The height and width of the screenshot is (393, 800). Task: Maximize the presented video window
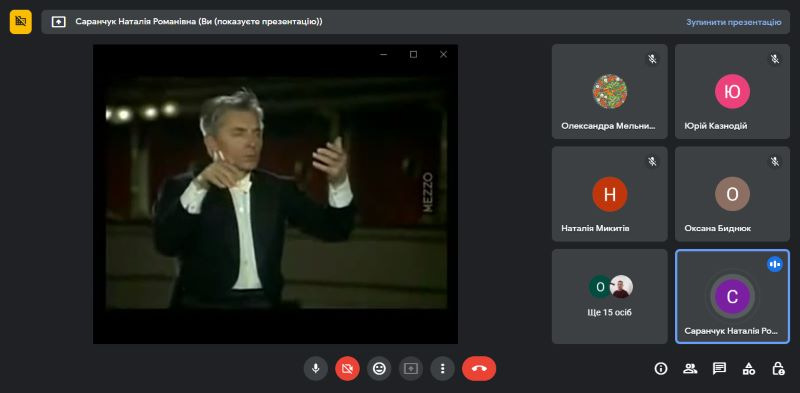[x=413, y=55]
